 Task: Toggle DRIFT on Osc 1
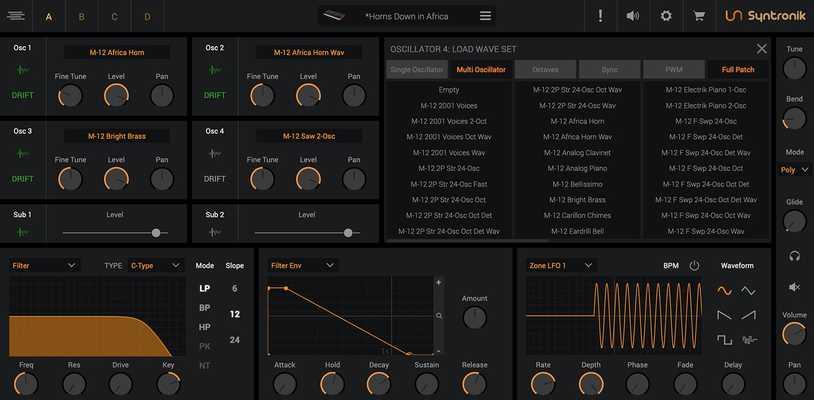click(x=22, y=95)
